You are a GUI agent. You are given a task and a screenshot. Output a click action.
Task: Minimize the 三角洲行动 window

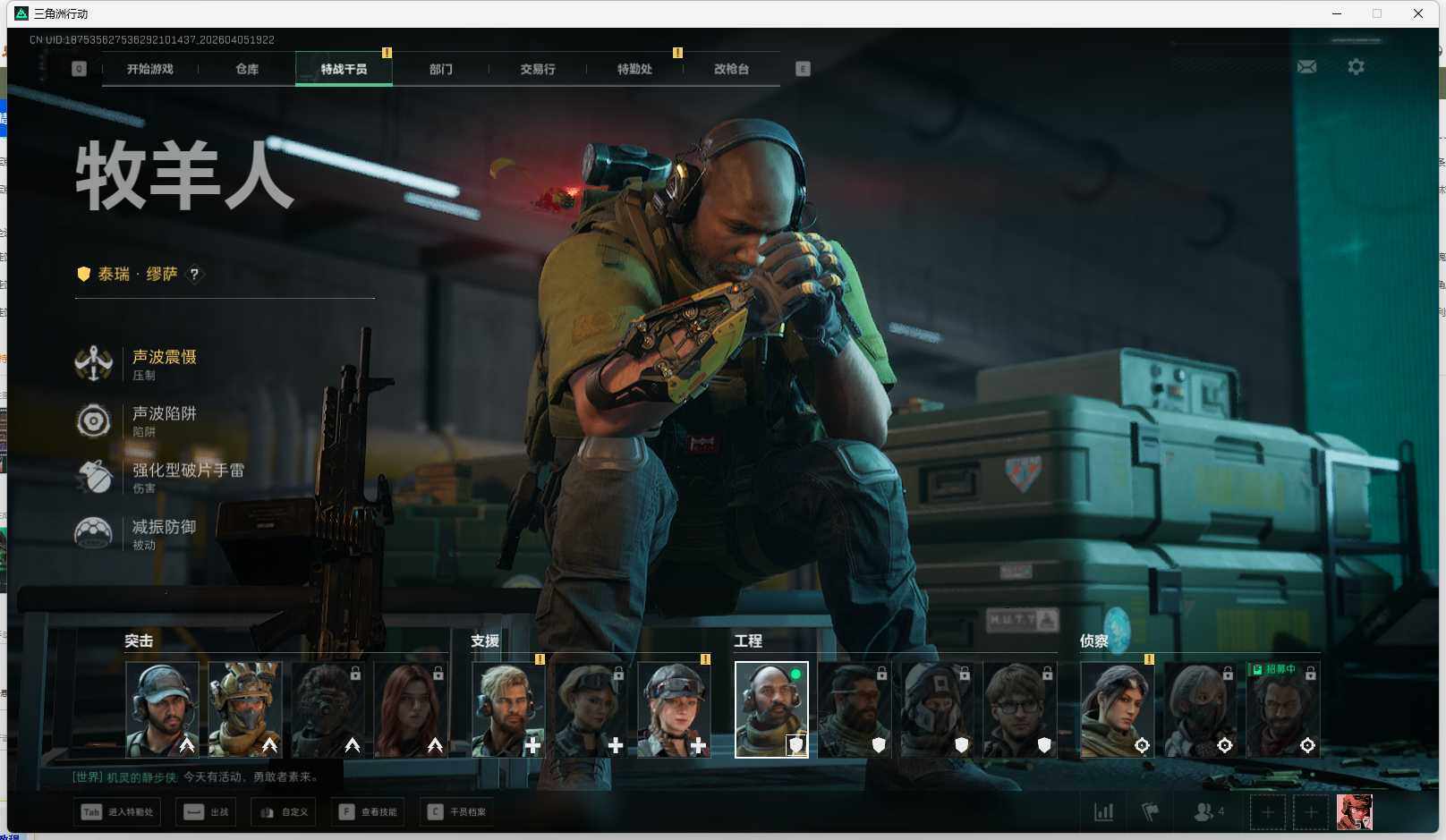1337,13
